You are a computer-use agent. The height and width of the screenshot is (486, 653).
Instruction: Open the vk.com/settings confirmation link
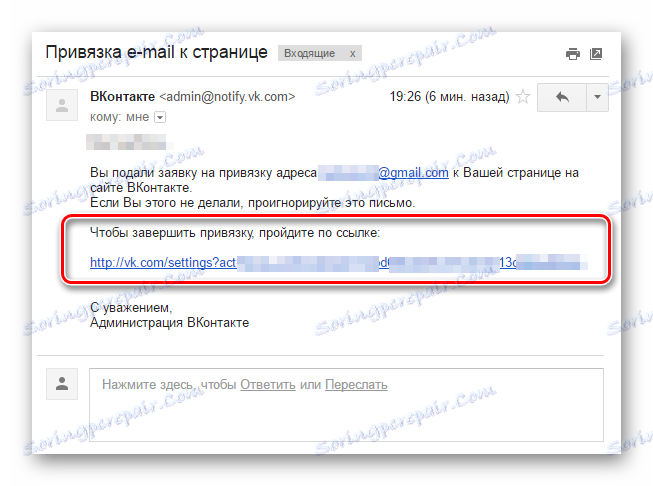pyautogui.click(x=338, y=263)
